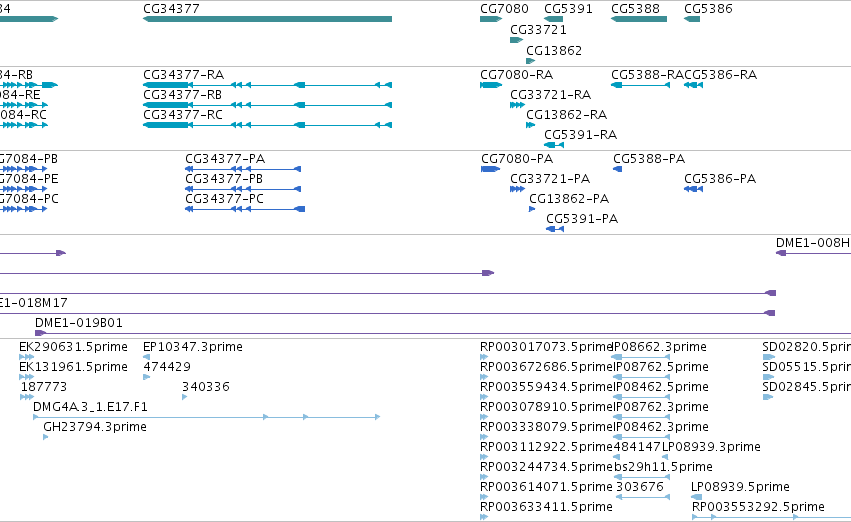This screenshot has width=851, height=522.
Task: Click the EP10347.3prime EST
Action: pyautogui.click(x=147, y=357)
